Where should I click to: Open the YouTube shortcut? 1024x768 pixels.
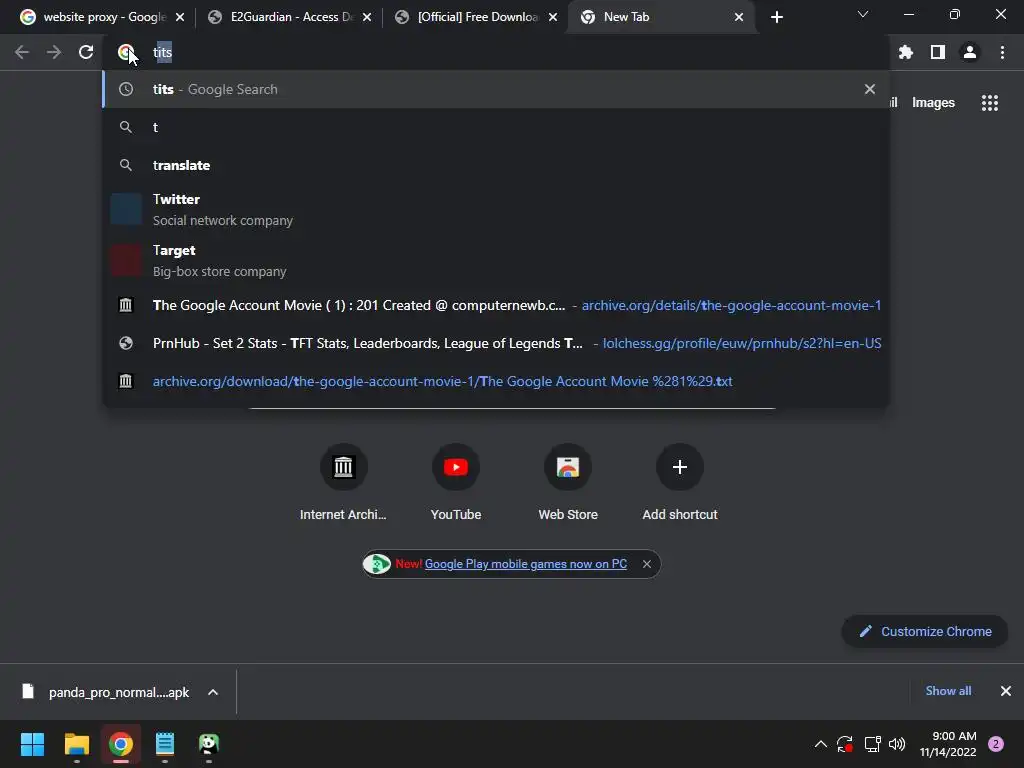[x=456, y=482]
